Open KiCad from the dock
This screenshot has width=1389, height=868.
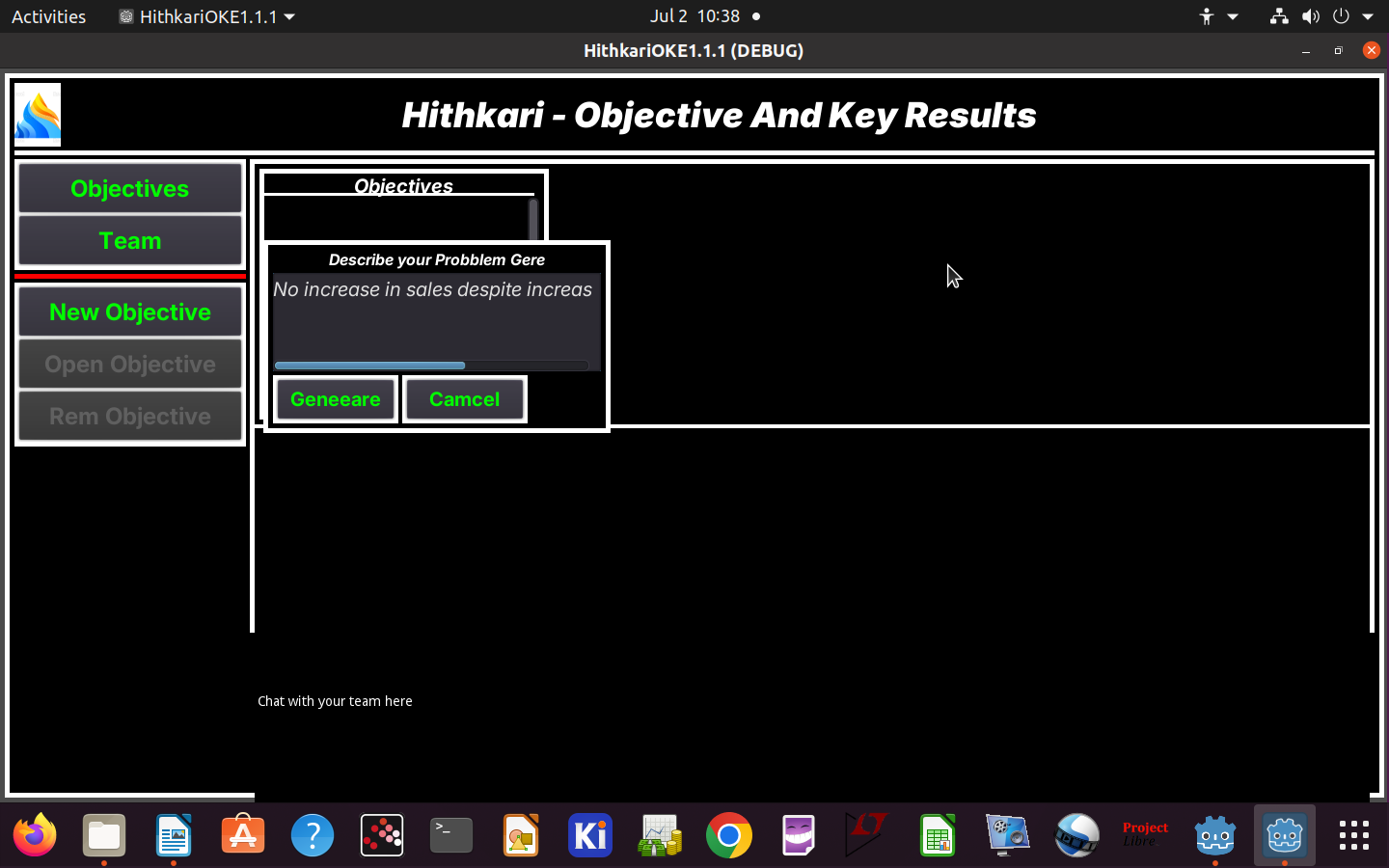[590, 835]
